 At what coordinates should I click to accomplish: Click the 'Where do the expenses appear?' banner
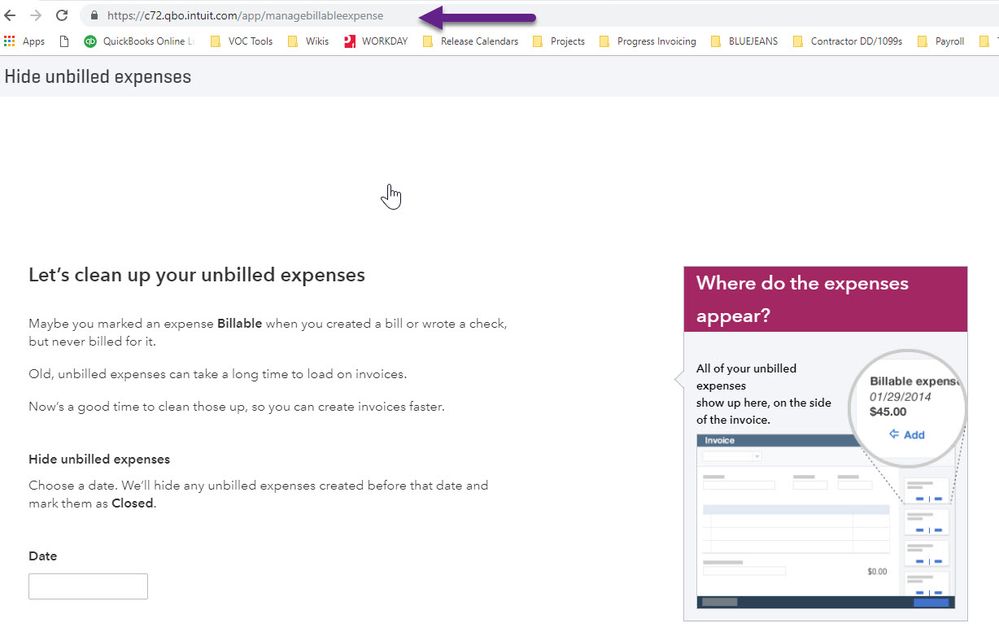(826, 299)
